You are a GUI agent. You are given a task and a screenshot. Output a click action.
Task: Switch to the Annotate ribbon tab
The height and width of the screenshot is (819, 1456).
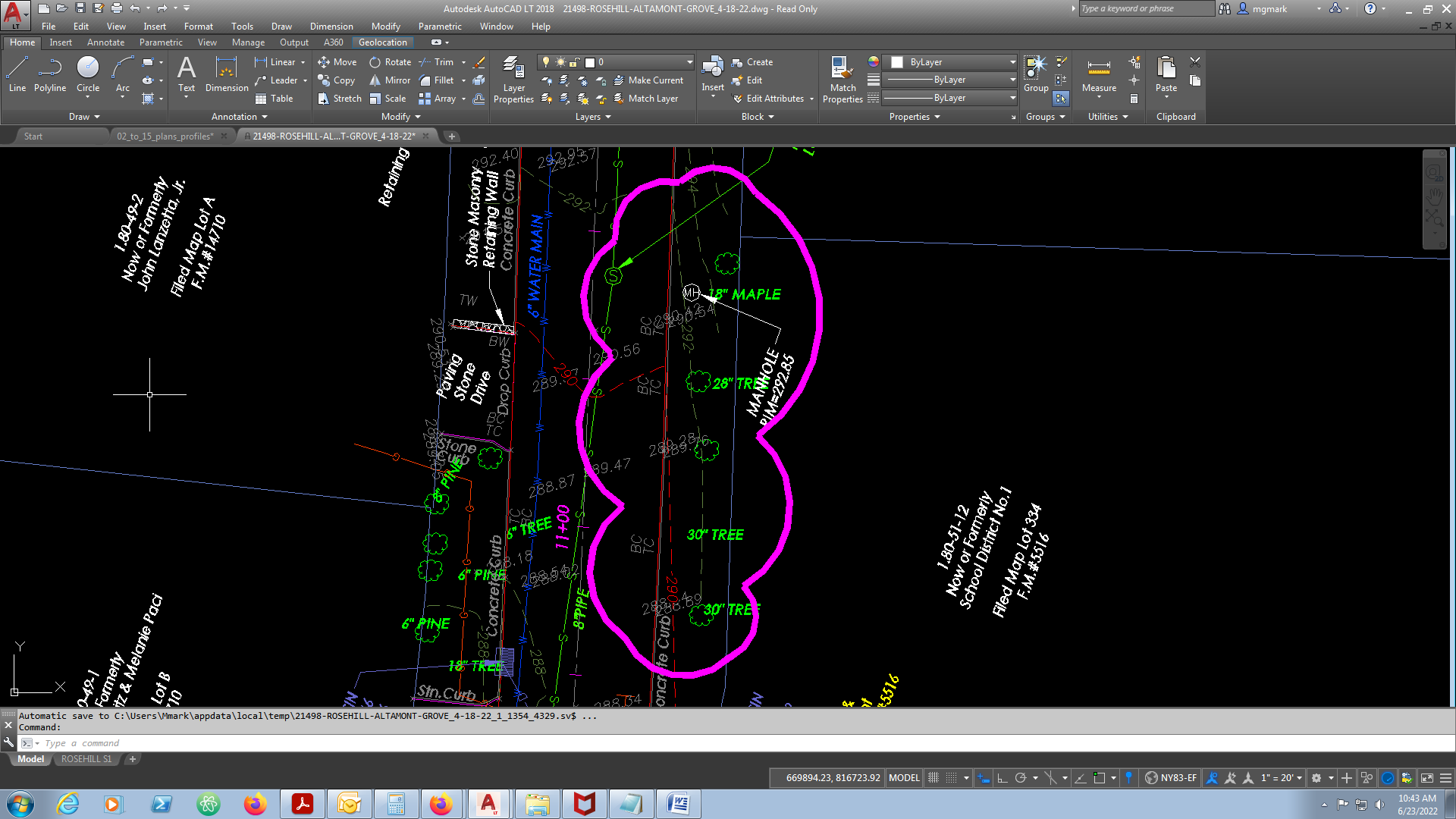pyautogui.click(x=105, y=42)
